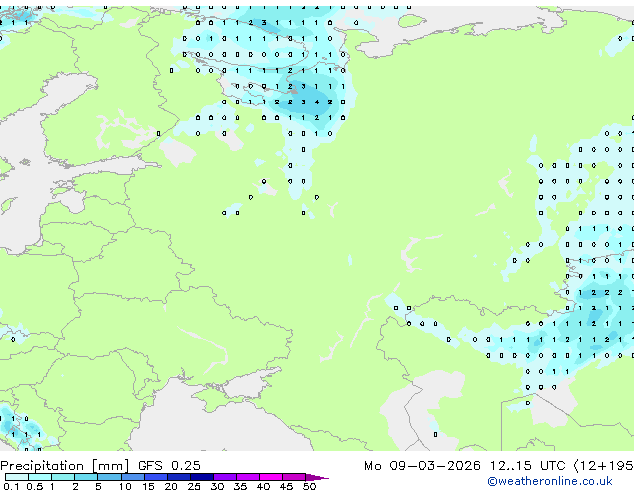Click the 'Precipitation [mm]' title text
The image size is (634, 490).
click(x=65, y=466)
